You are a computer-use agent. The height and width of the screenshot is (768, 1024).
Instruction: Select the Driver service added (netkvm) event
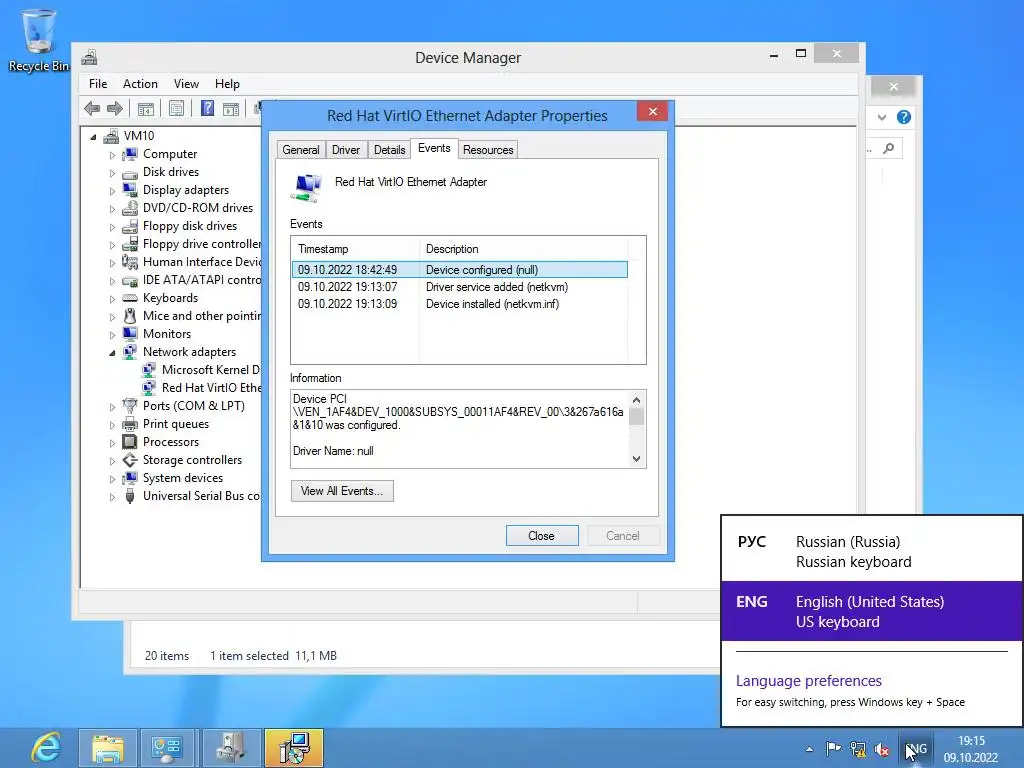pyautogui.click(x=460, y=287)
